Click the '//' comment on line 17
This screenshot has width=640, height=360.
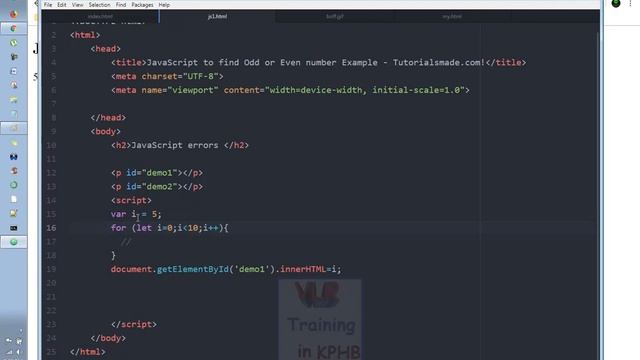pos(126,242)
